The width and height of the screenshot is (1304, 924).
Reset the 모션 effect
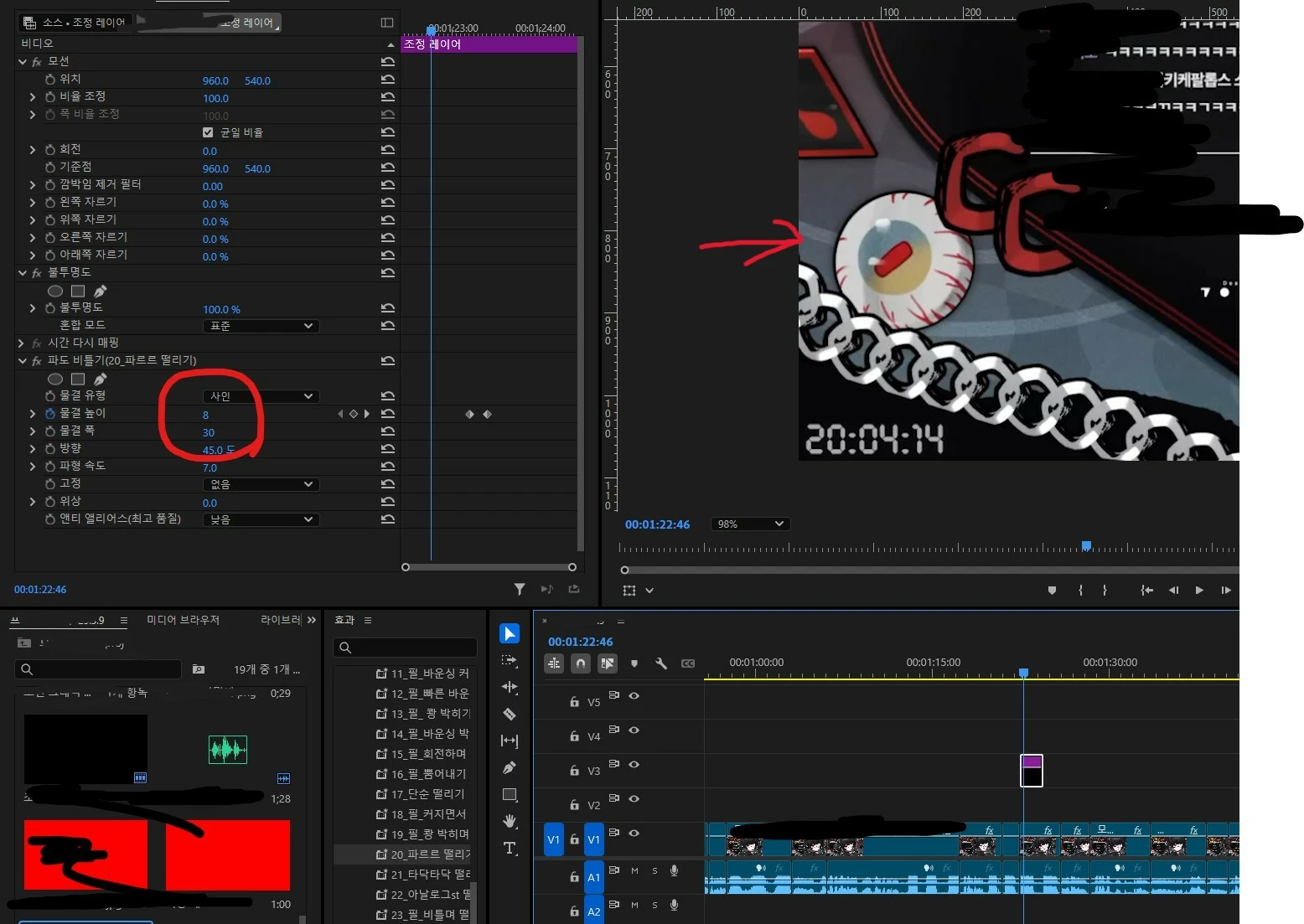click(x=387, y=62)
